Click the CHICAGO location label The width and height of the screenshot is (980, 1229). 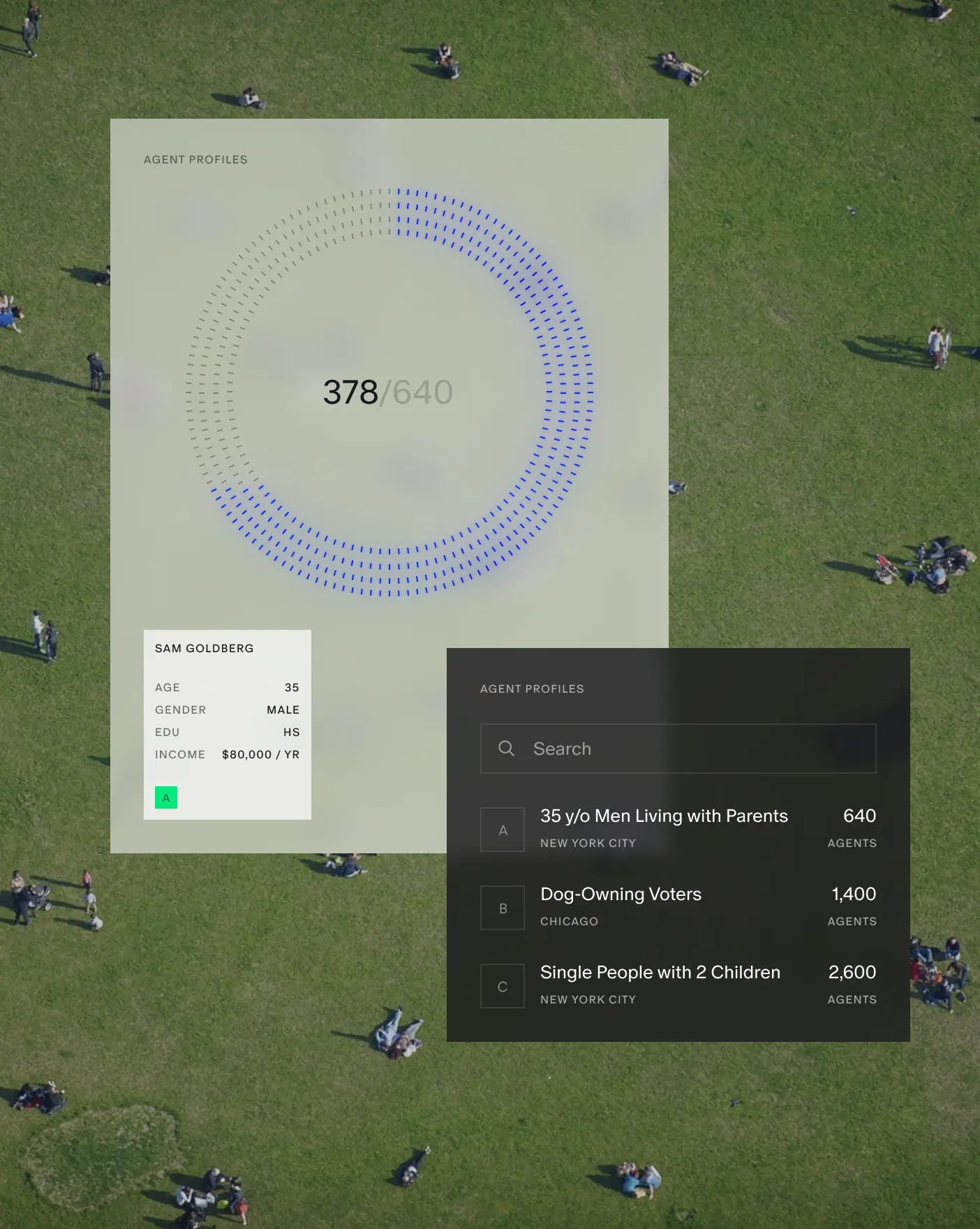coord(569,921)
